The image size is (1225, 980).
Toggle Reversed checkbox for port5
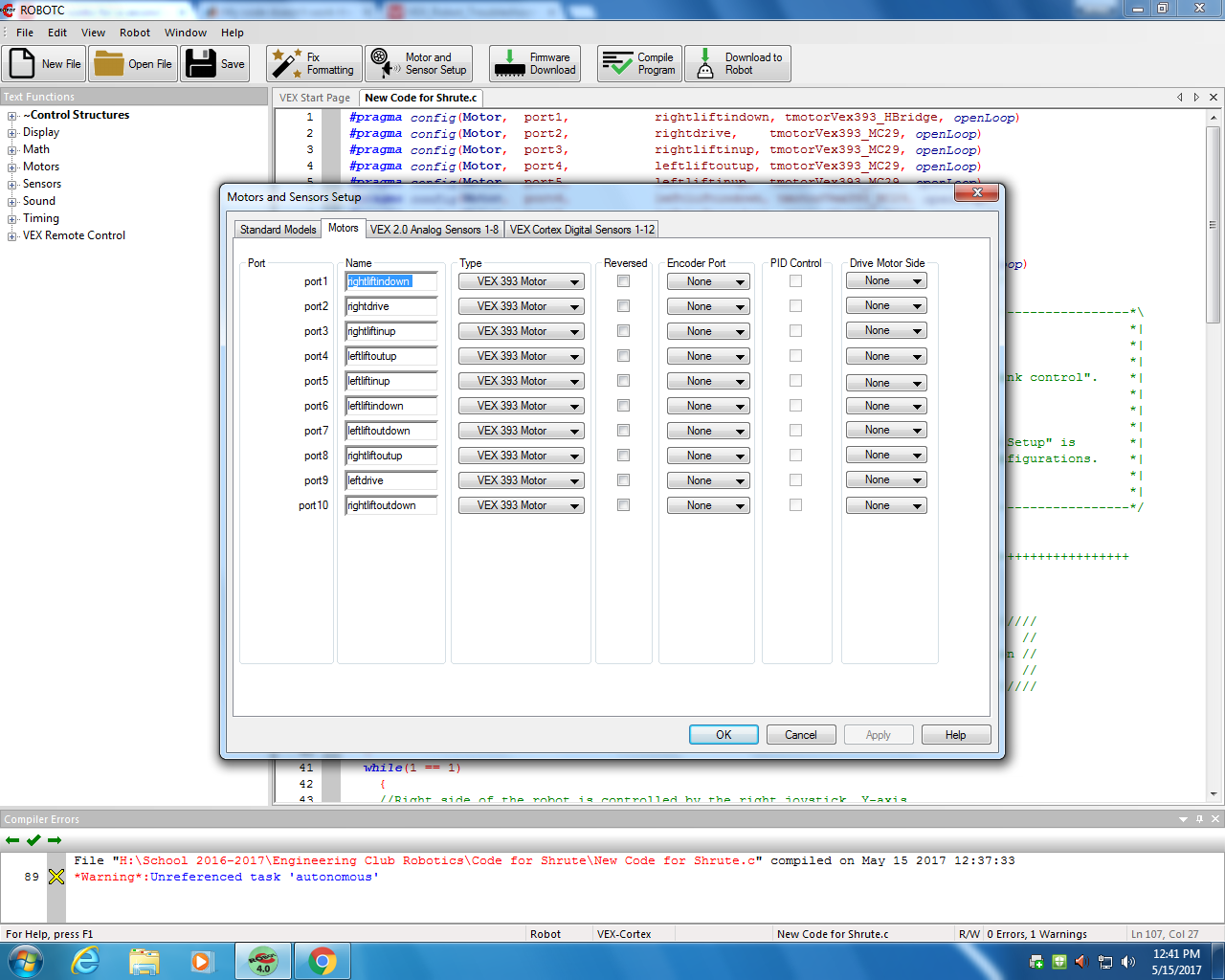(624, 381)
